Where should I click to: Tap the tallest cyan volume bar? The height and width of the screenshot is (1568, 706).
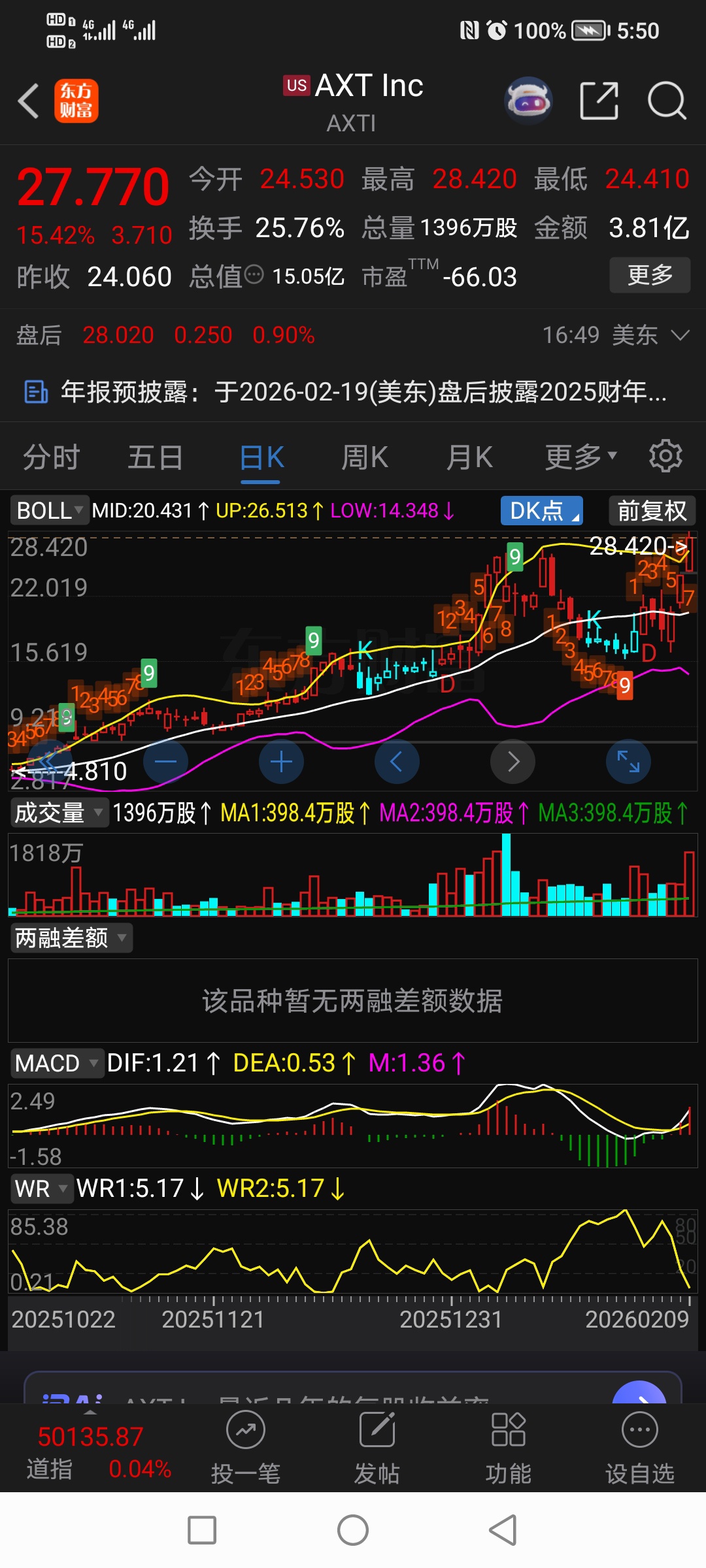pyautogui.click(x=506, y=875)
